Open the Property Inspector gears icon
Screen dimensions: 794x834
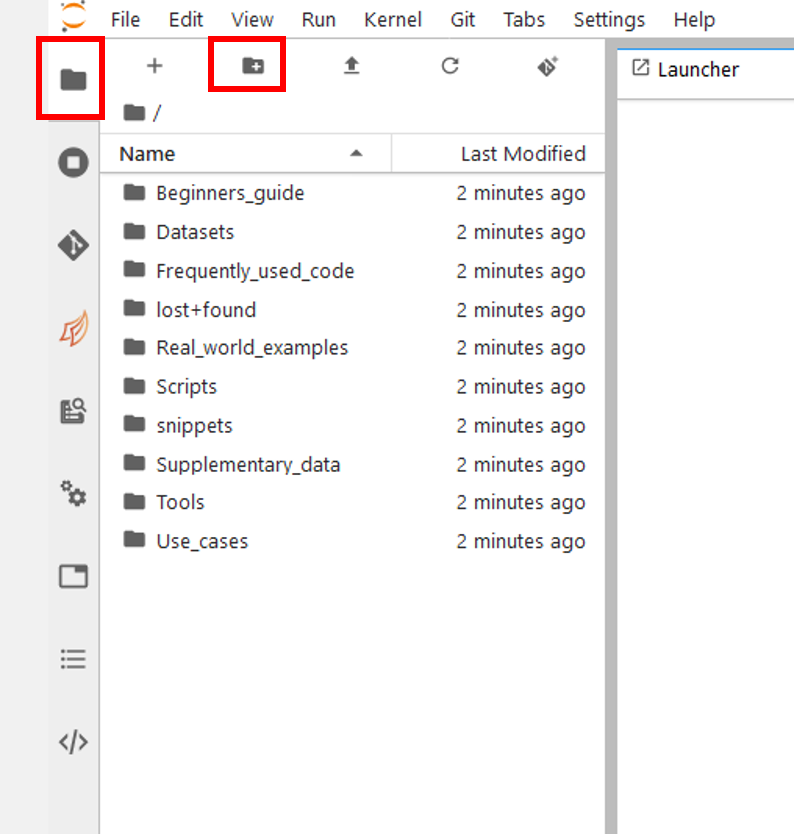tap(73, 493)
